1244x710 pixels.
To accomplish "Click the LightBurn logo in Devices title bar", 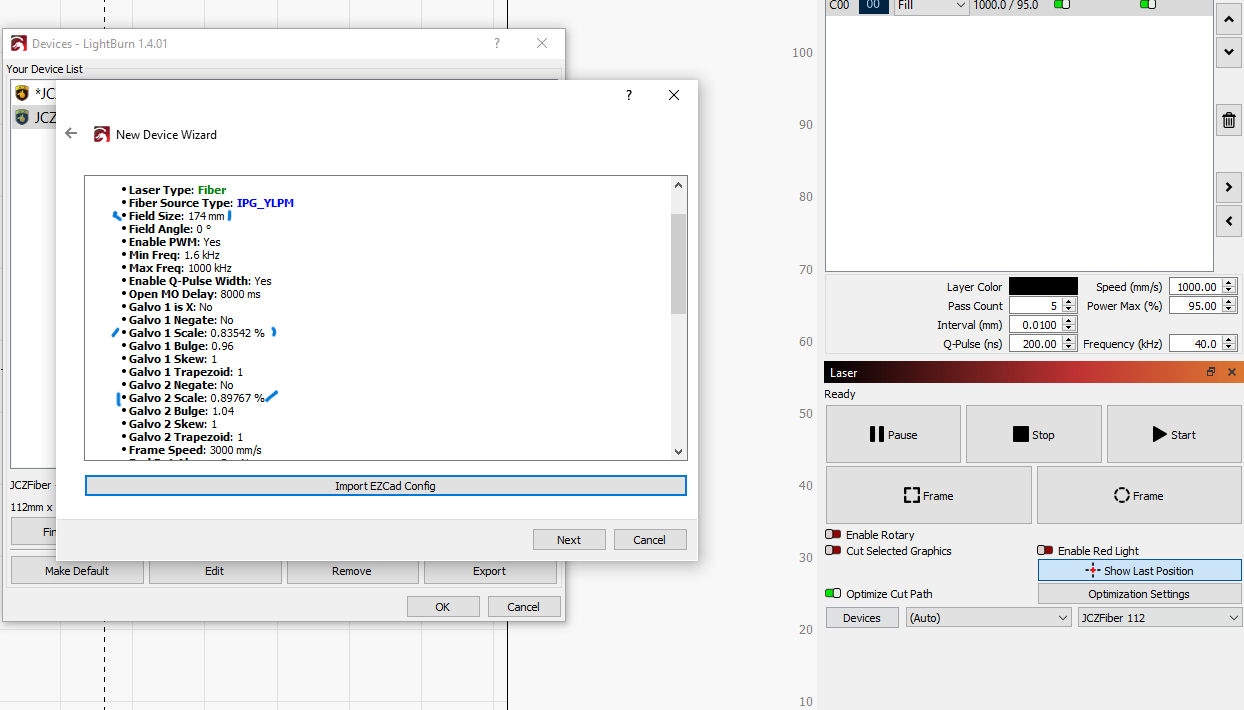I will 19,43.
